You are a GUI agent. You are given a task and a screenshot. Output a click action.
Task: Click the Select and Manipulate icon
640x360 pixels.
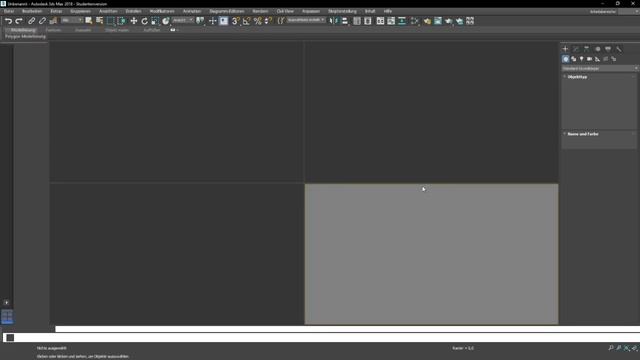(x=212, y=21)
